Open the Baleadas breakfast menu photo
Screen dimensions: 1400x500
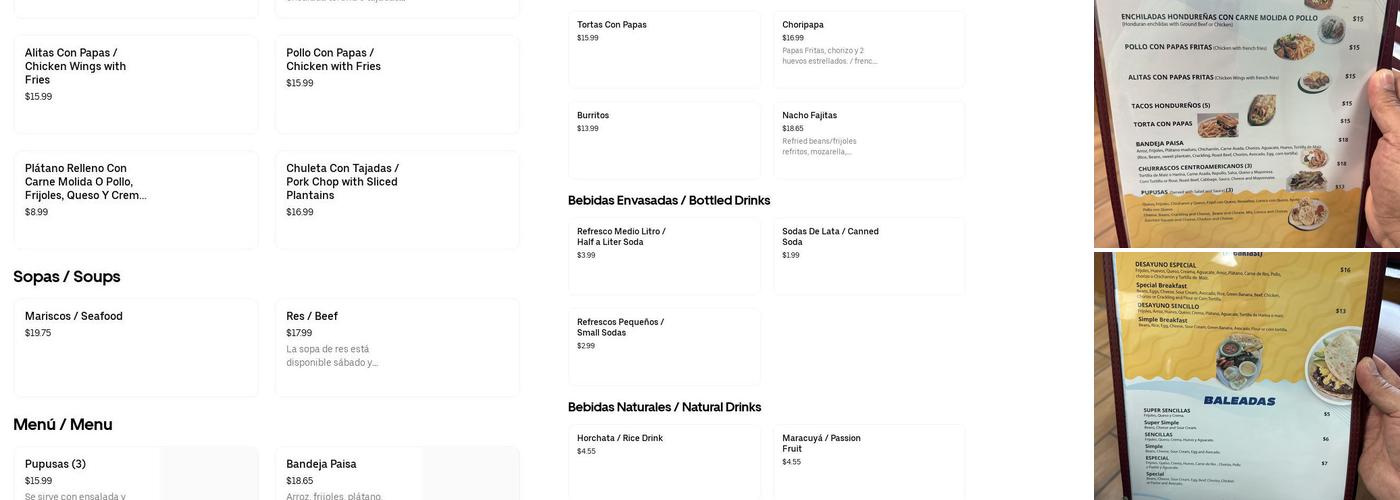[x=1246, y=376]
